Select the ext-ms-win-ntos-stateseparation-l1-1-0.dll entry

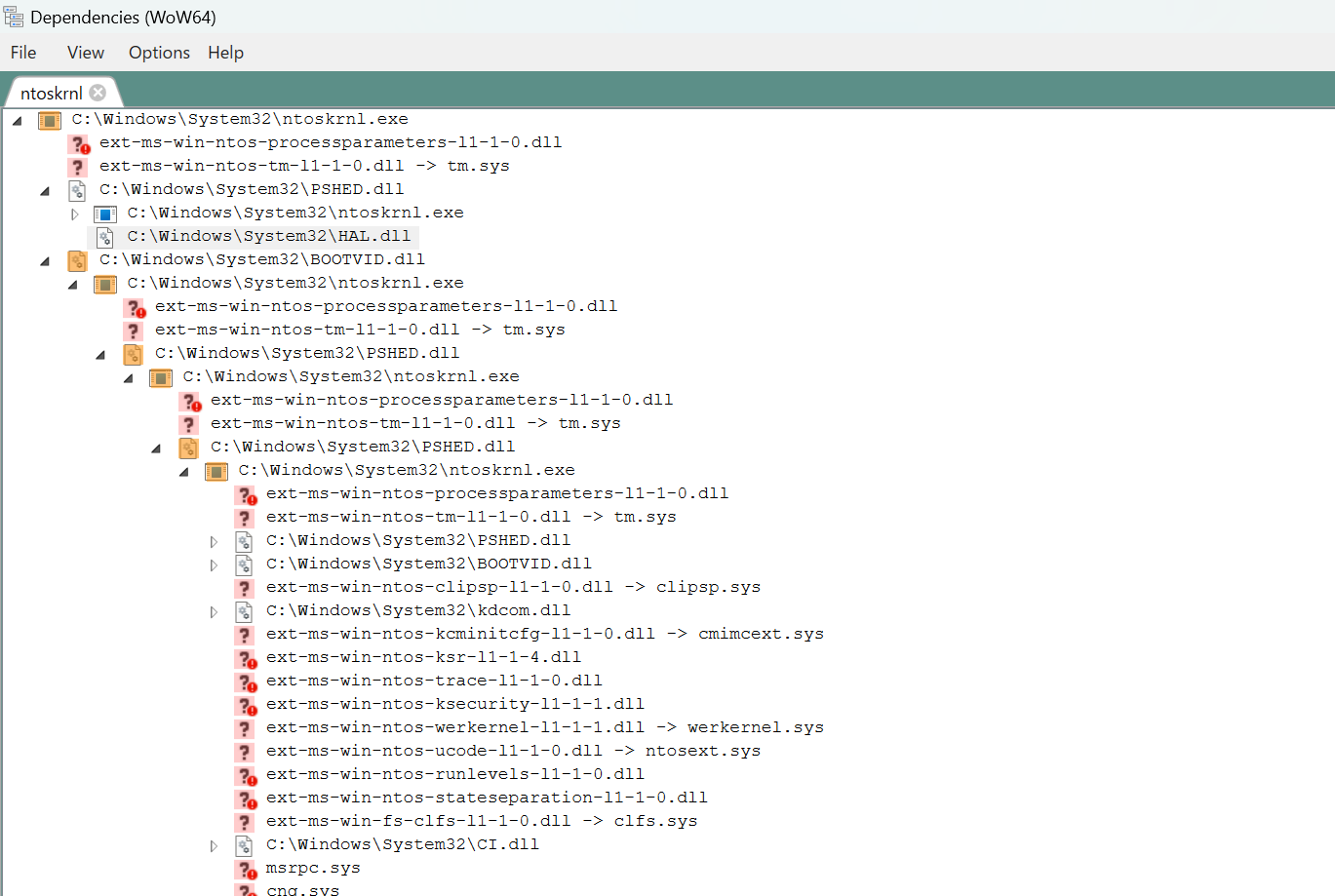tap(487, 798)
